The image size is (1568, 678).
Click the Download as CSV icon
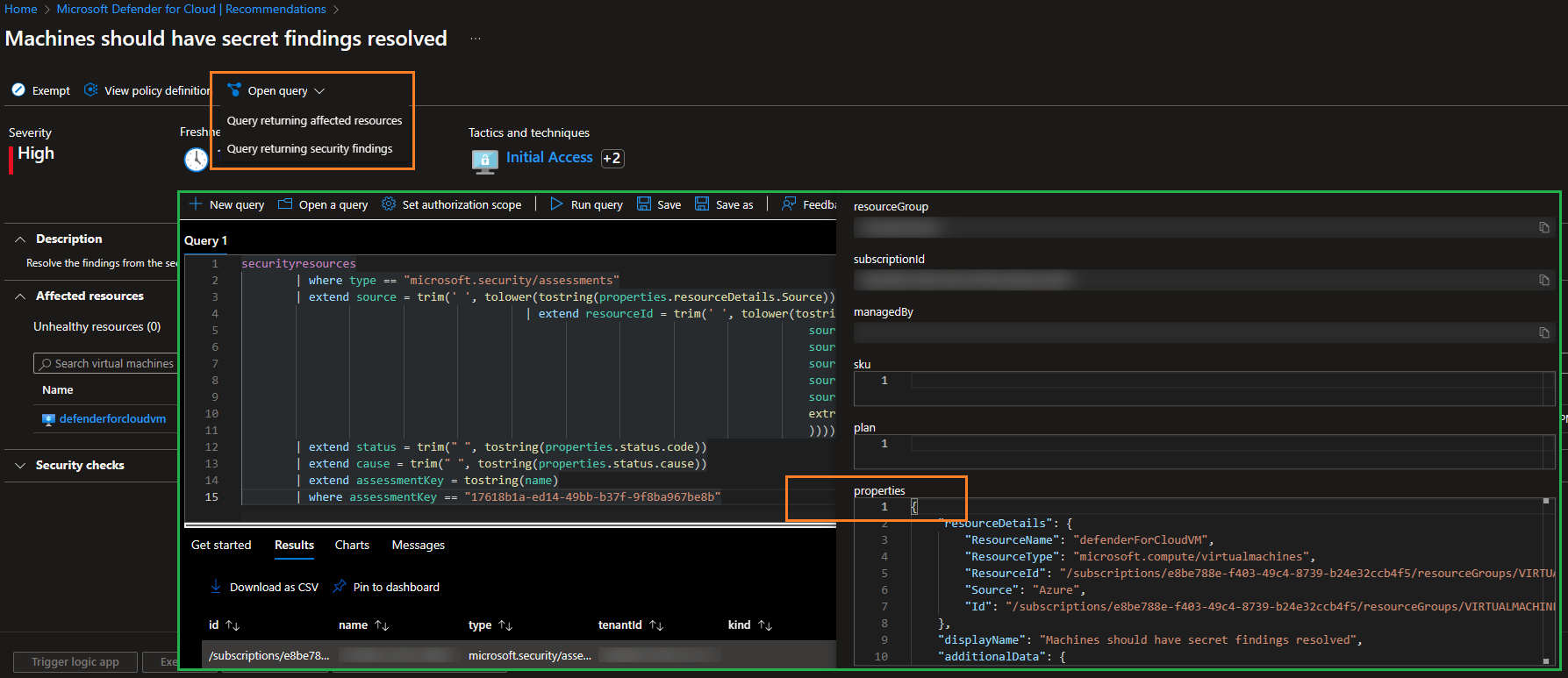[x=216, y=587]
